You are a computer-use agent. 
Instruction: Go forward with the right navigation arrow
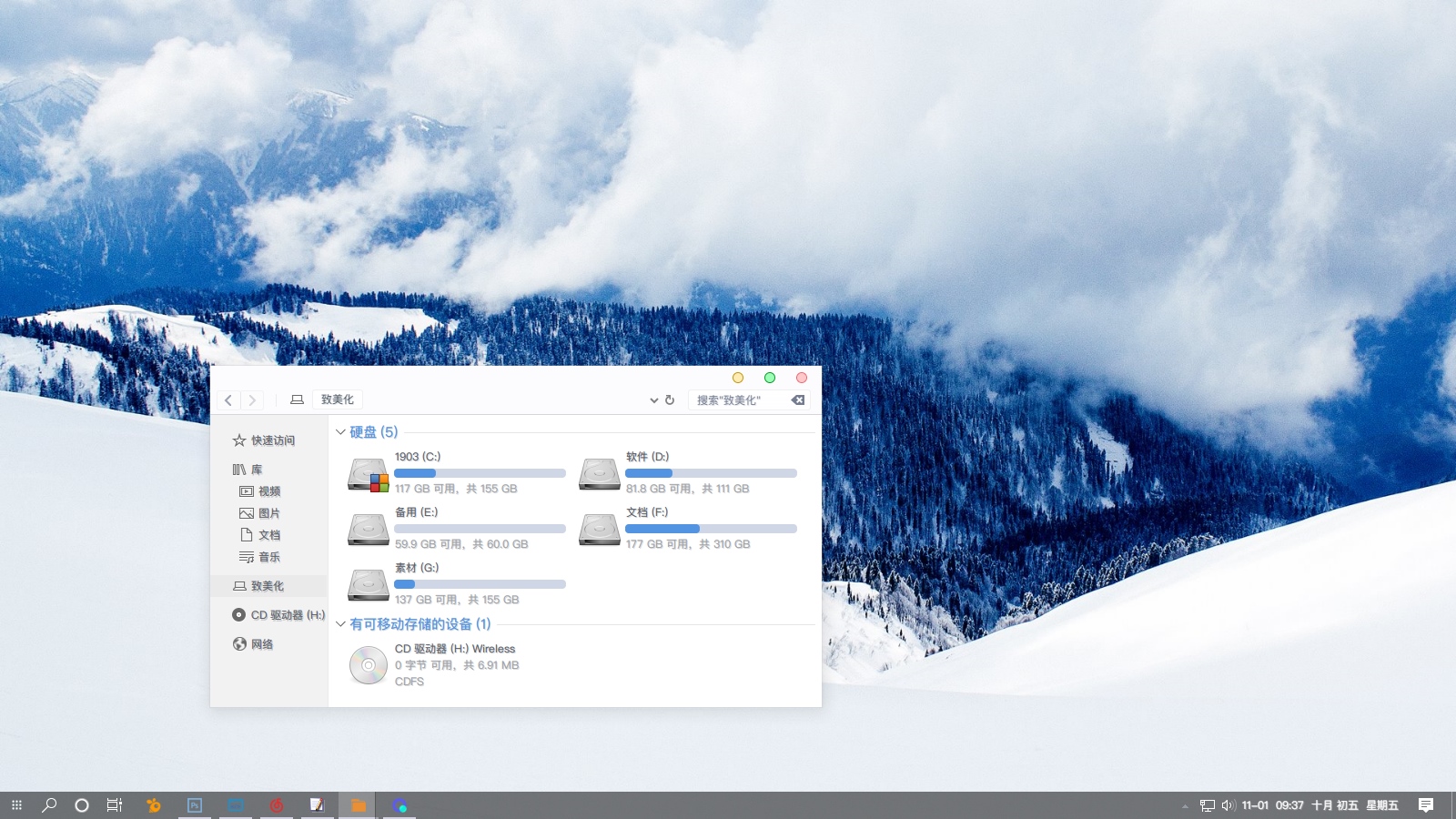252,400
